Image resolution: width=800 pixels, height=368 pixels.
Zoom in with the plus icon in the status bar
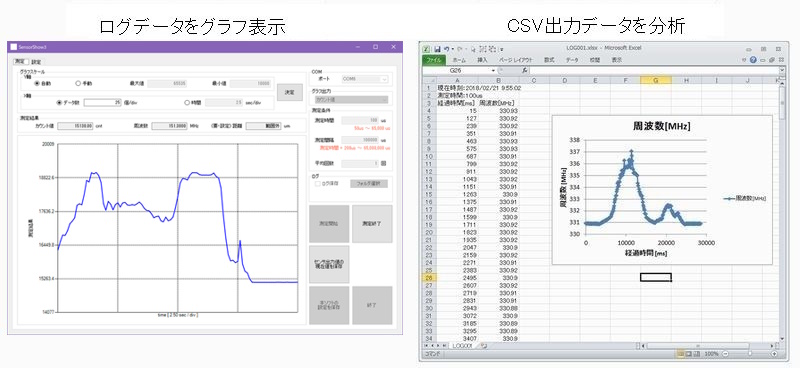(x=774, y=353)
